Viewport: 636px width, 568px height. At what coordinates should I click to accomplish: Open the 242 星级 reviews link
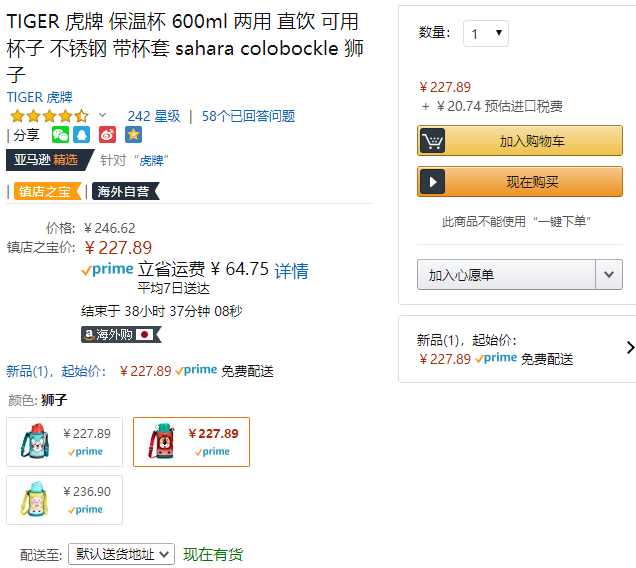tap(154, 116)
